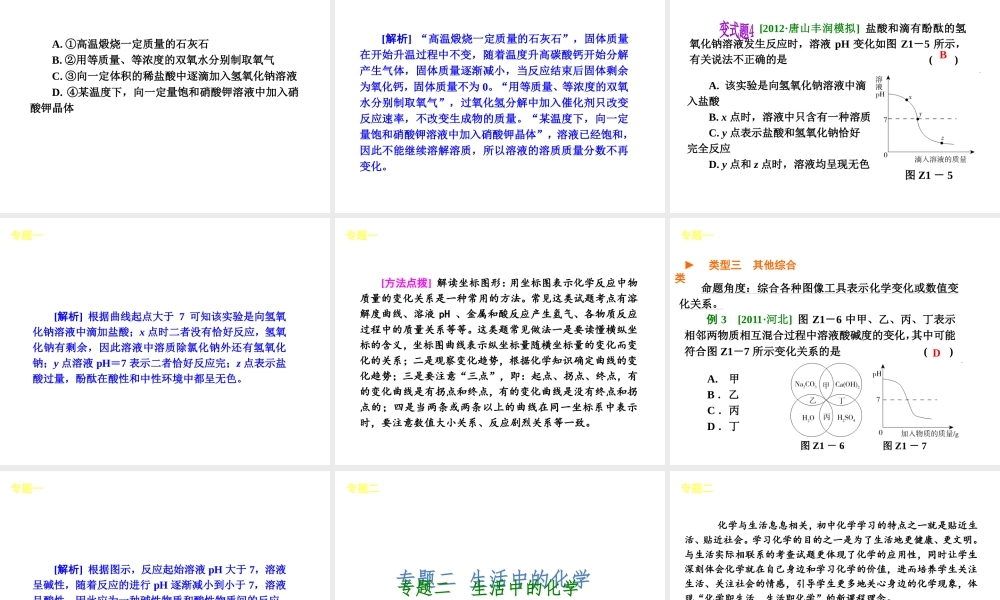Image resolution: width=1000 pixels, height=600 pixels.
Task: Click the yellow '专题一' label above 根据图示 explanation
Action: [x=27, y=488]
